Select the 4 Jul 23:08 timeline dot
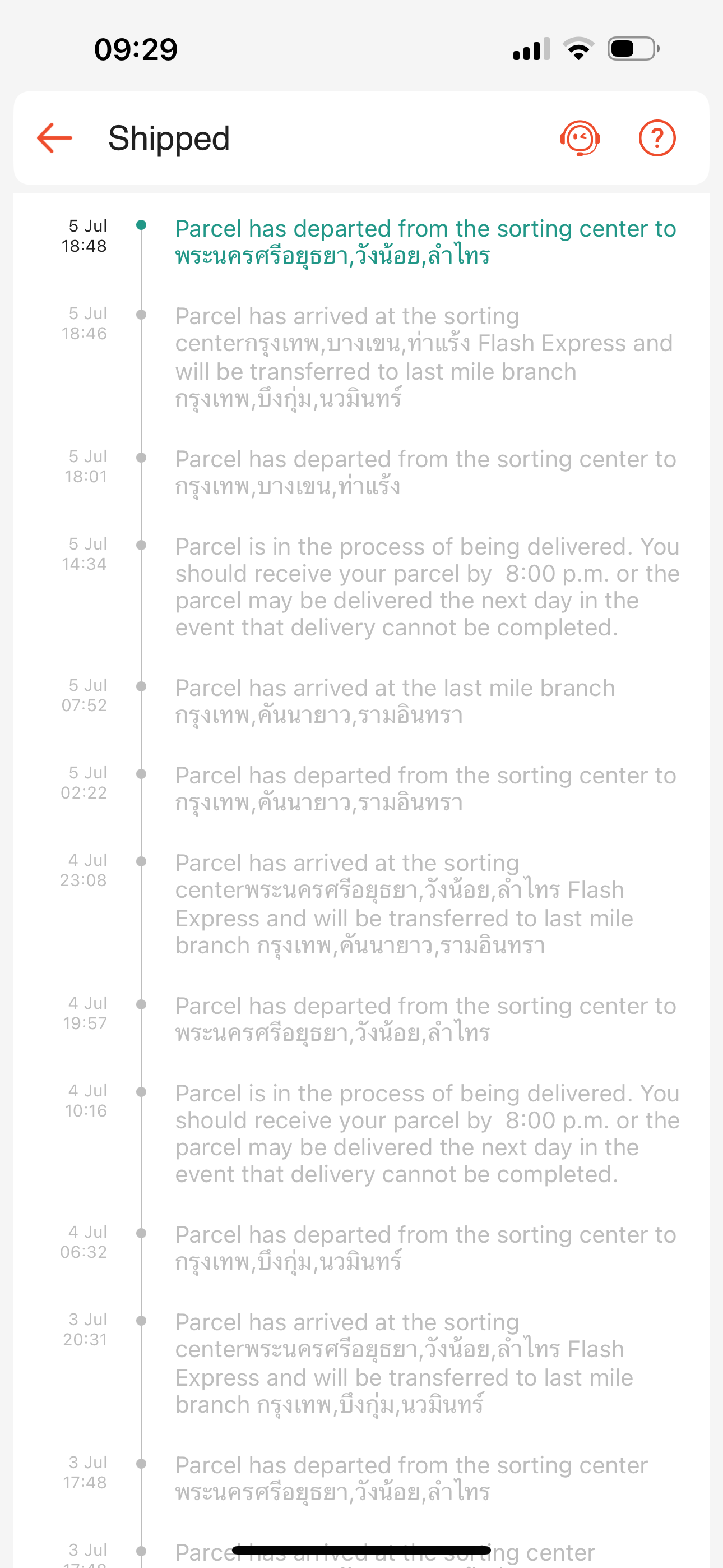This screenshot has height=1568, width=723. 141,861
